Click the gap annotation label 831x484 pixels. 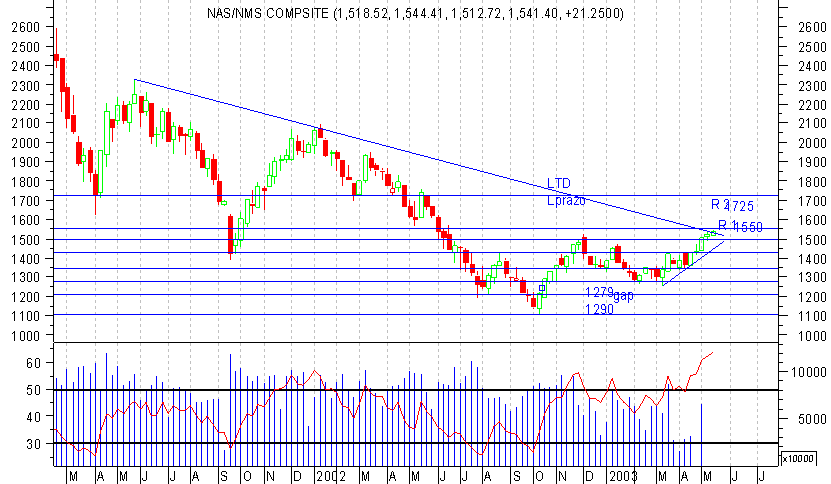click(623, 296)
